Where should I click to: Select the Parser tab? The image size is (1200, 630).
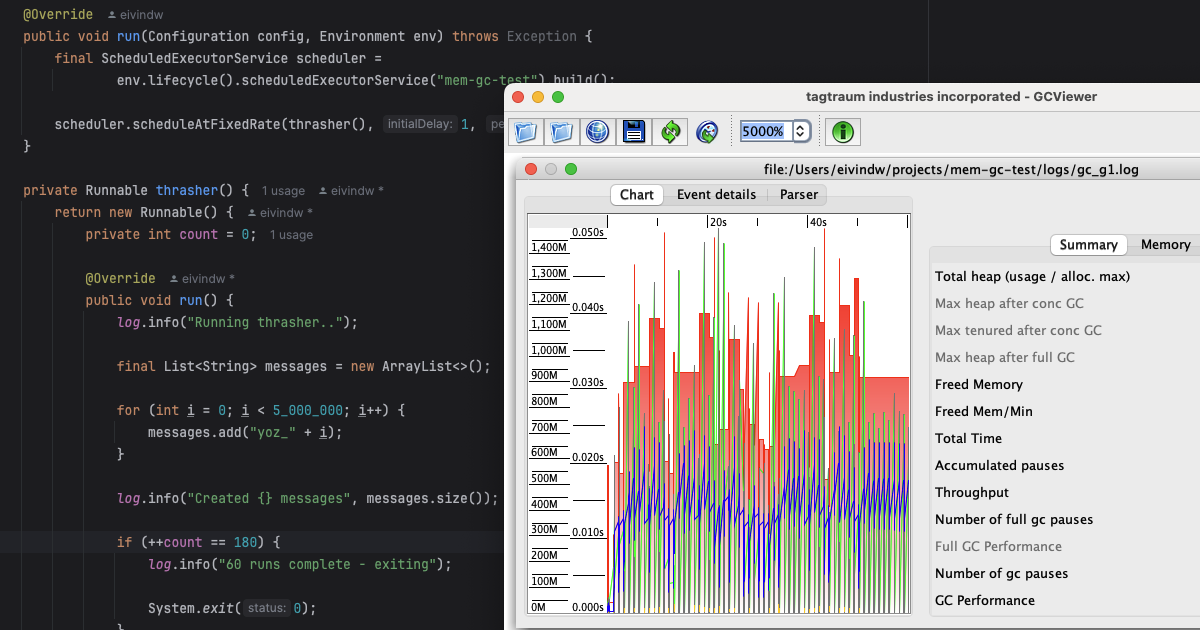798,195
